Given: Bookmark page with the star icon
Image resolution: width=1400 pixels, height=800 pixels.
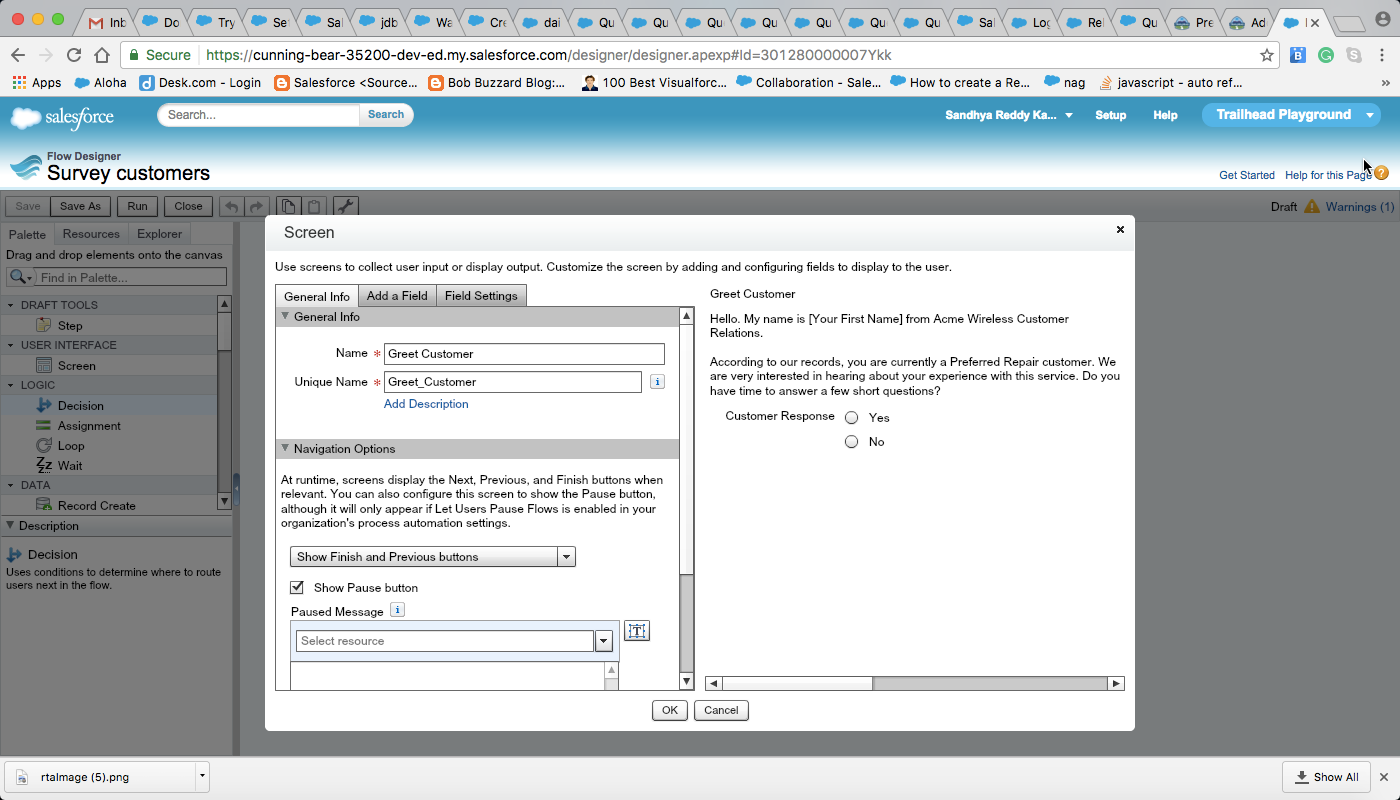Looking at the screenshot, I should pos(1267,55).
